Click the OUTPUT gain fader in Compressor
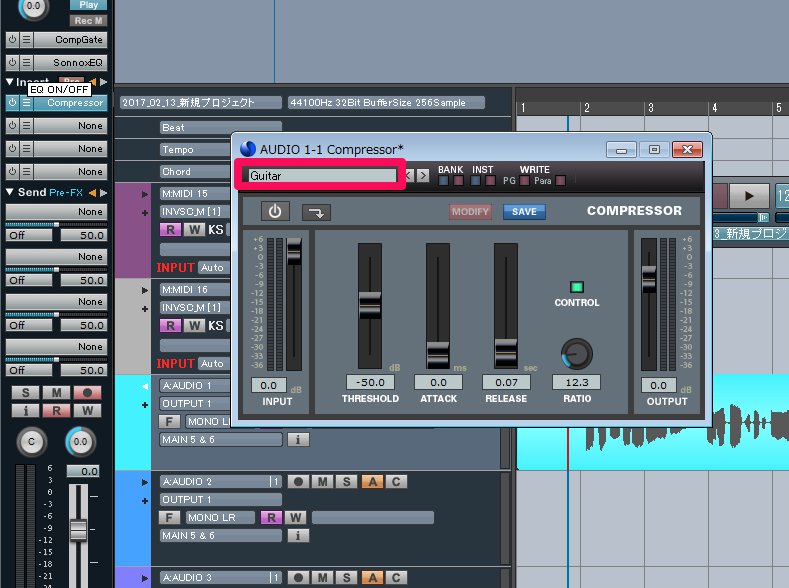This screenshot has height=588, width=789. [649, 280]
